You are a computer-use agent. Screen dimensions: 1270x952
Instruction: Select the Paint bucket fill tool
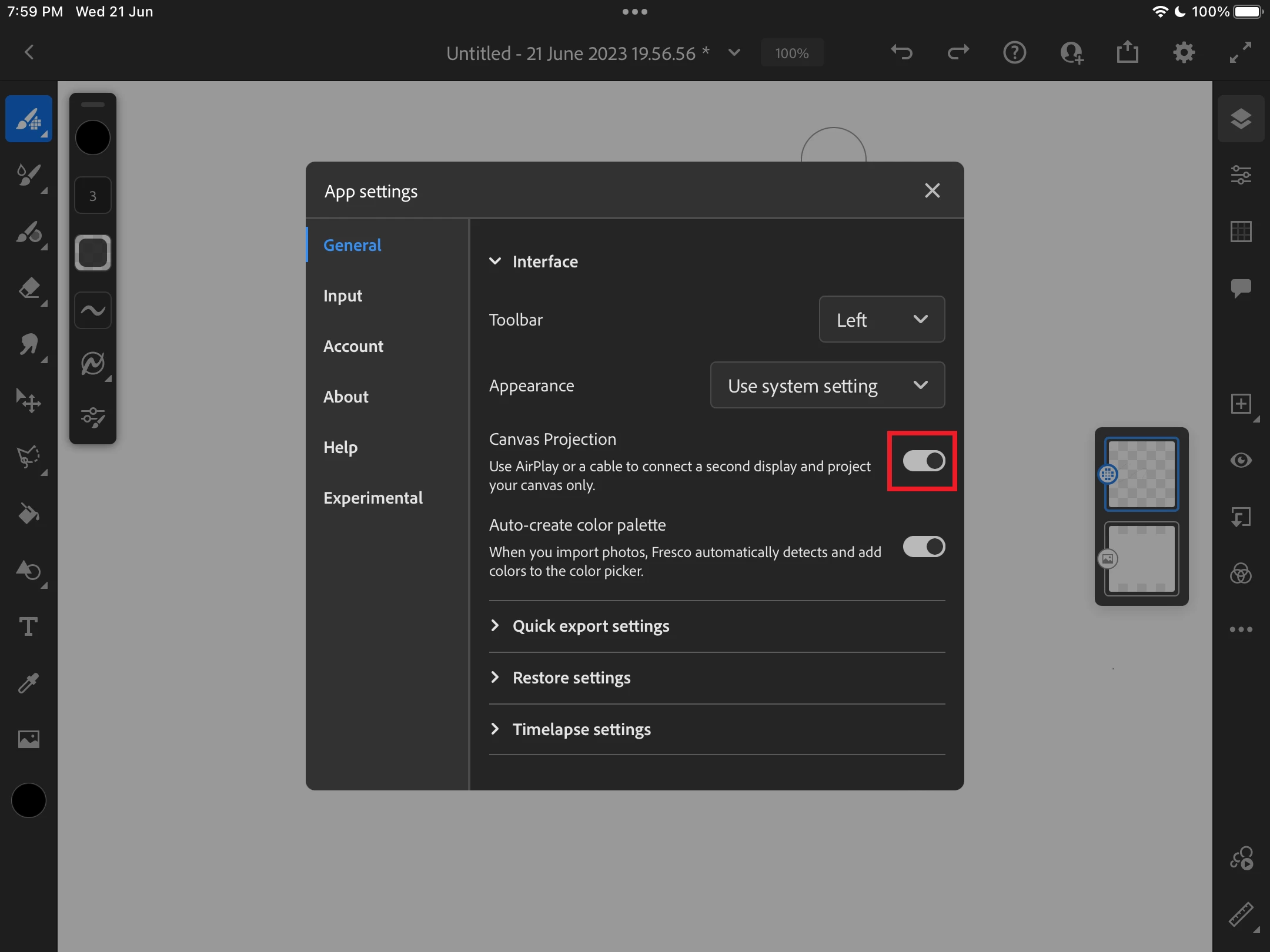[28, 514]
